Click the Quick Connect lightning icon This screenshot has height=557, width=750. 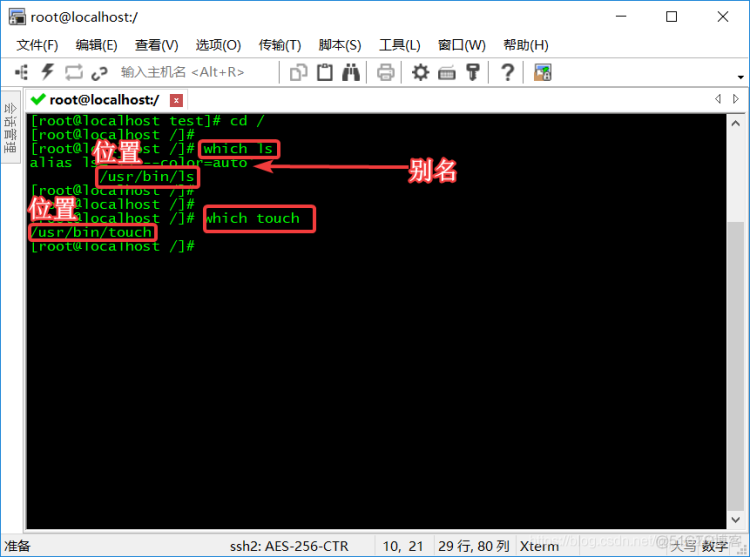click(47, 72)
